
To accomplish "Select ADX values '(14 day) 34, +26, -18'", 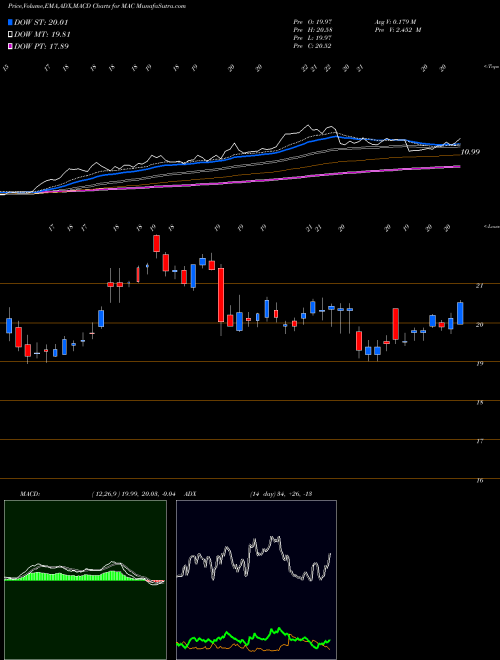I will 280,494.
